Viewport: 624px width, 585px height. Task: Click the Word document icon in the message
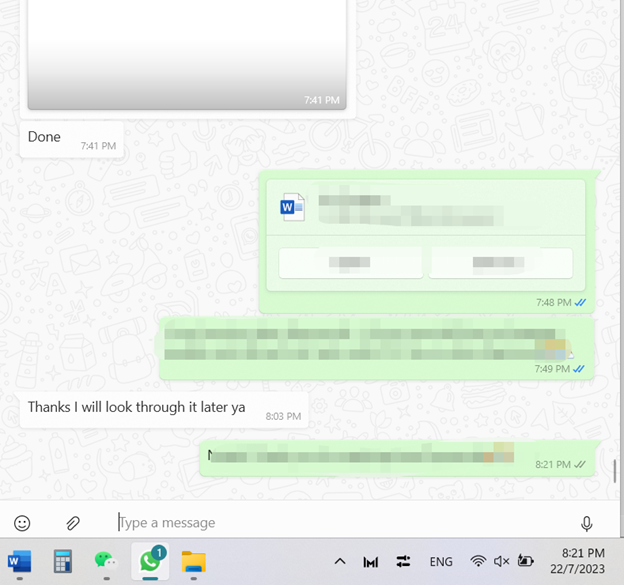292,208
